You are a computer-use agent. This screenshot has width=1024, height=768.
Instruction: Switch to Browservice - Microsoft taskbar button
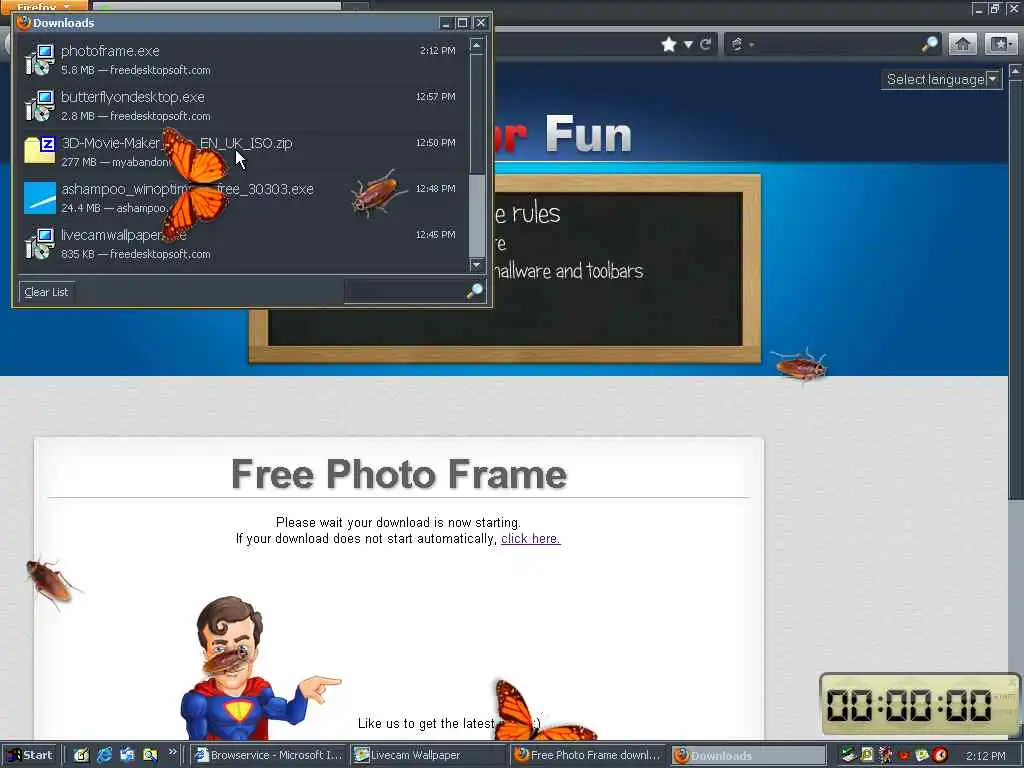[268, 756]
